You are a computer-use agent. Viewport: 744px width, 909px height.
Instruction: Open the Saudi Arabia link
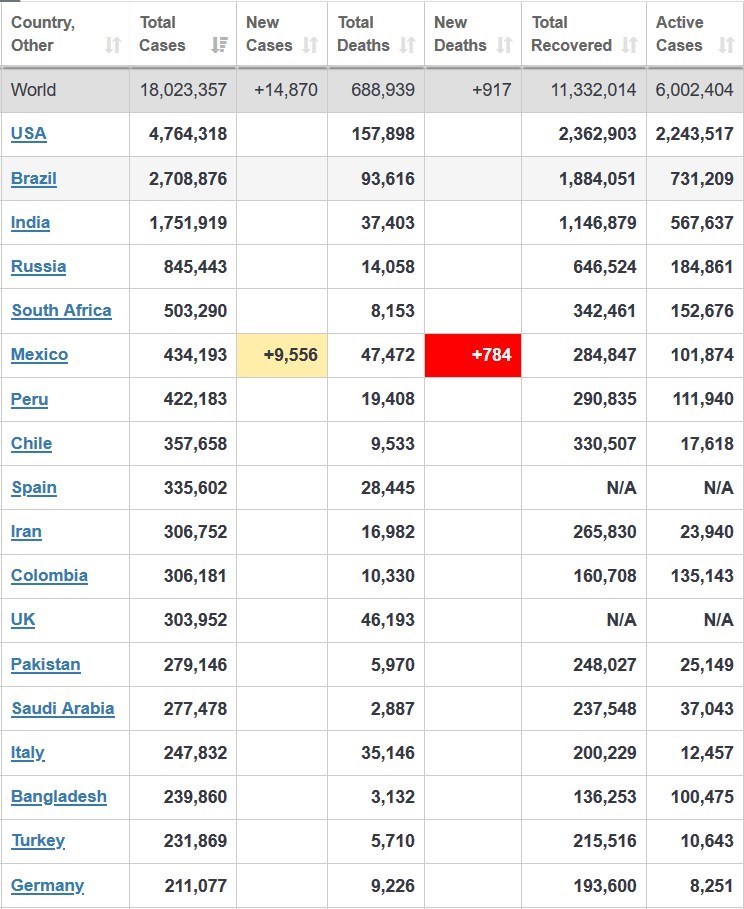click(x=63, y=709)
